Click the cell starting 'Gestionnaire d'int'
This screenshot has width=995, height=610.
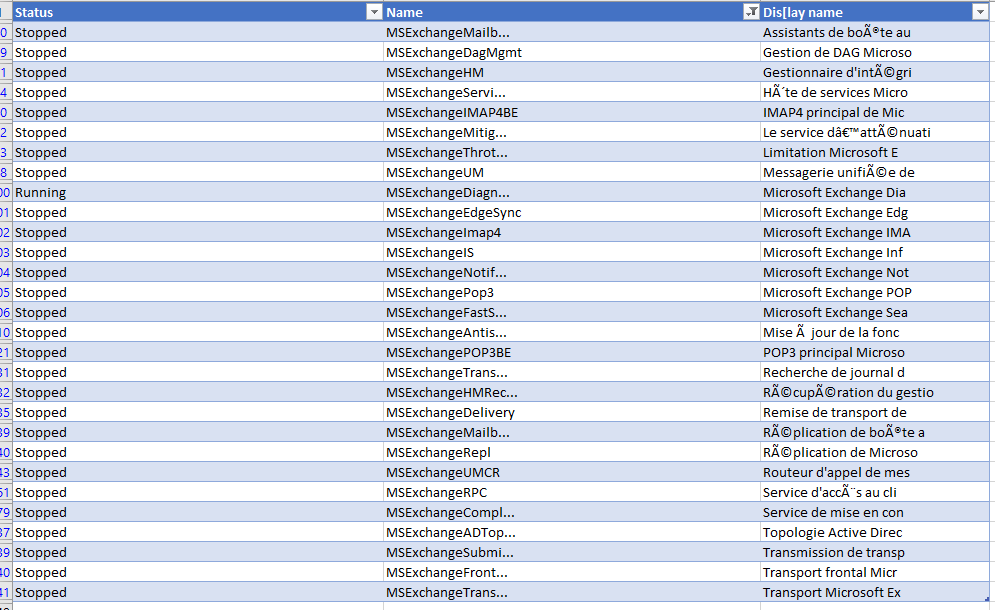pos(874,72)
